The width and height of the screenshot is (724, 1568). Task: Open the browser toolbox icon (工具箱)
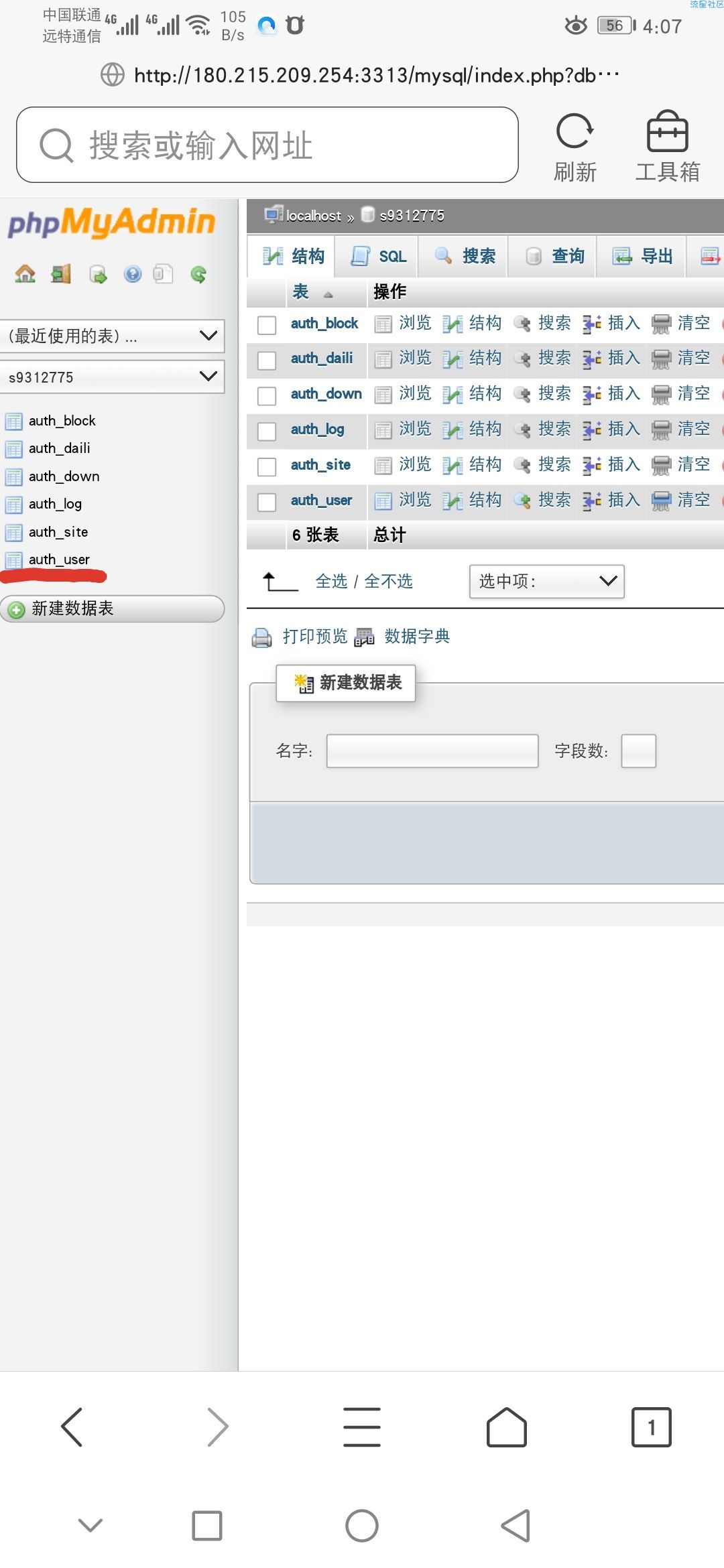(668, 147)
